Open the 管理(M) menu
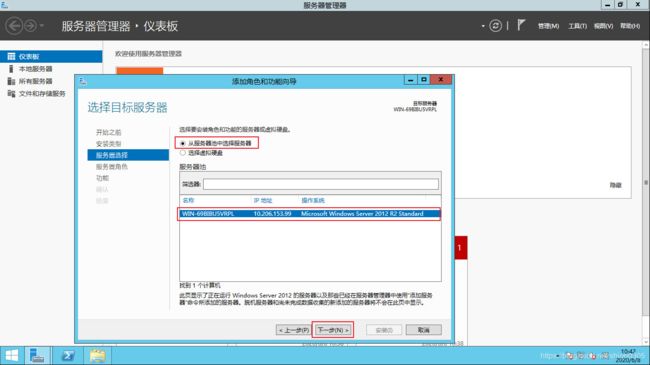The image size is (650, 365). pyautogui.click(x=548, y=26)
